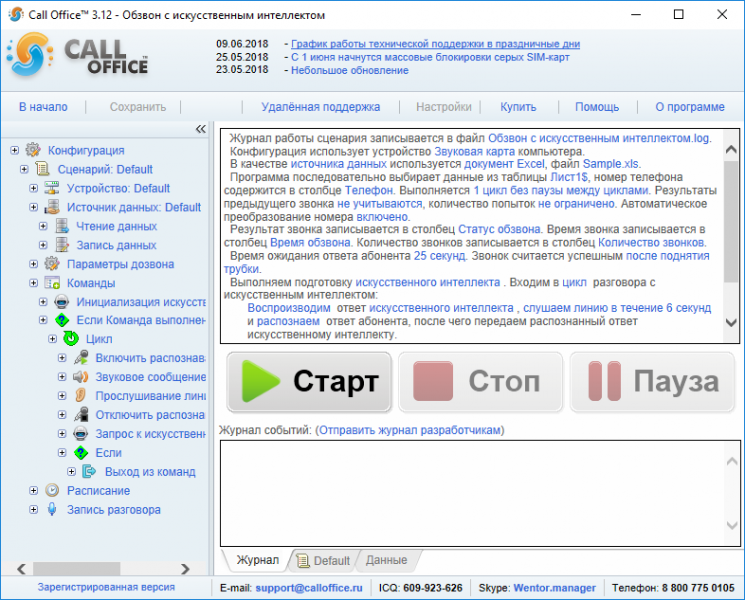The height and width of the screenshot is (600, 745).
Task: Click the Звуковое сообщение speaker icon
Action: (81, 377)
